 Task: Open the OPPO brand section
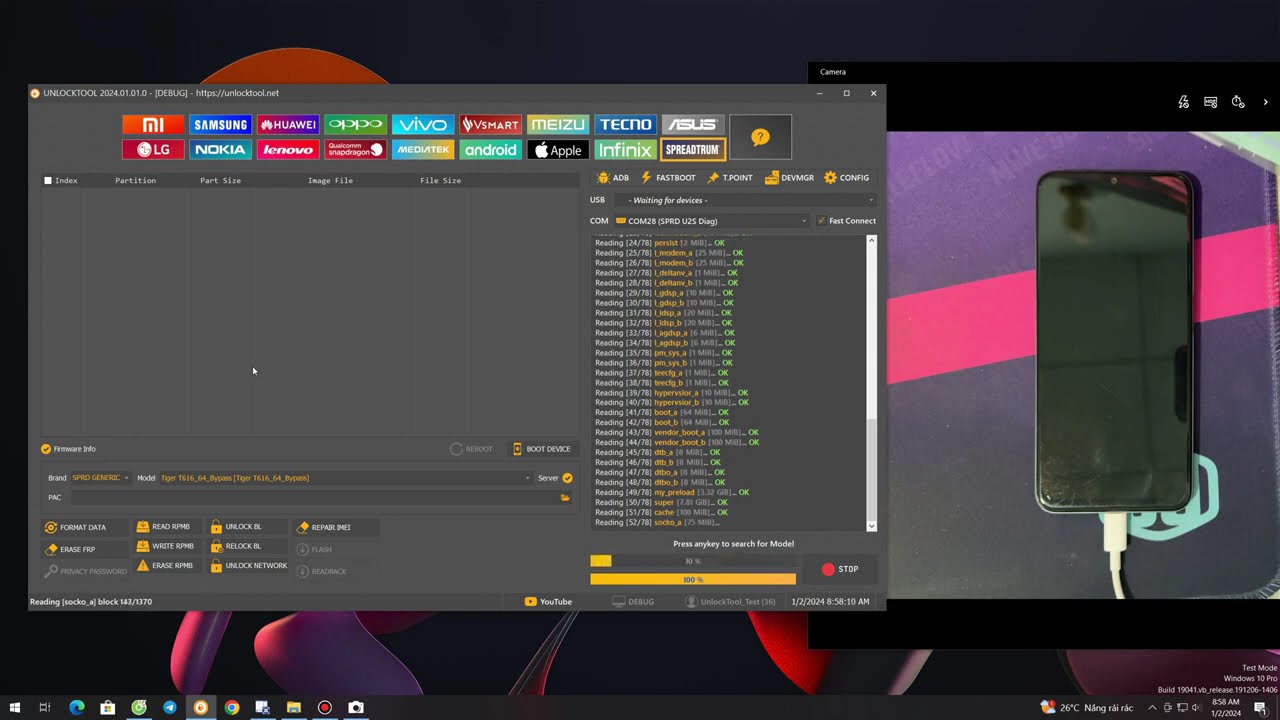355,125
